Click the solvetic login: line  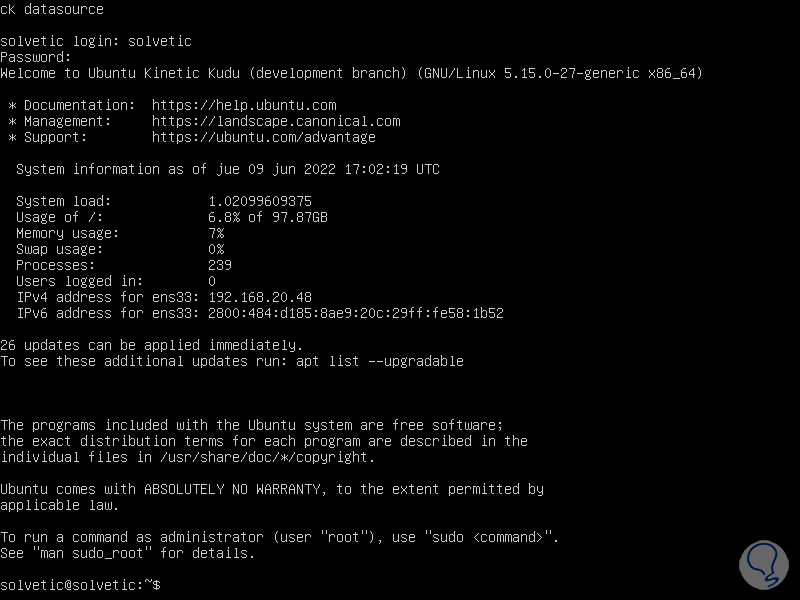click(96, 41)
